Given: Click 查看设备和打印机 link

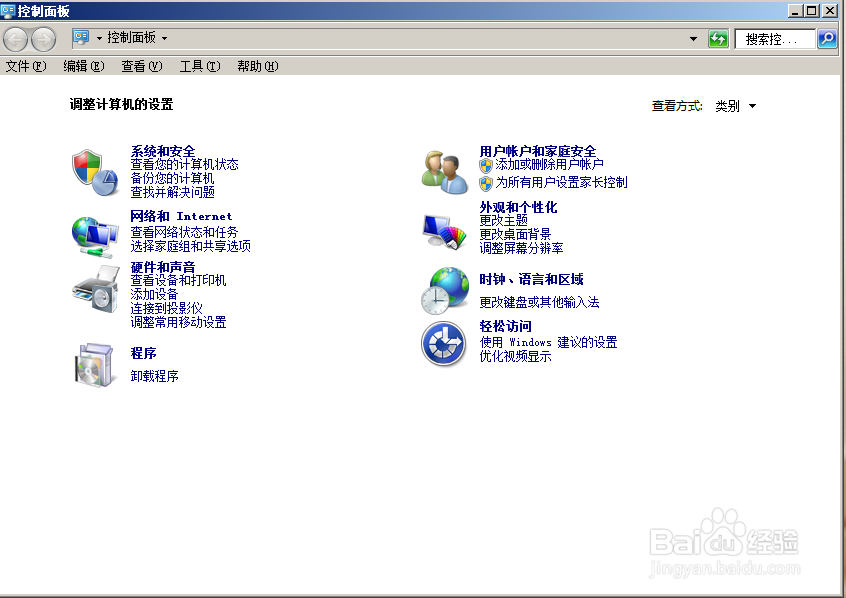Looking at the screenshot, I should (179, 281).
